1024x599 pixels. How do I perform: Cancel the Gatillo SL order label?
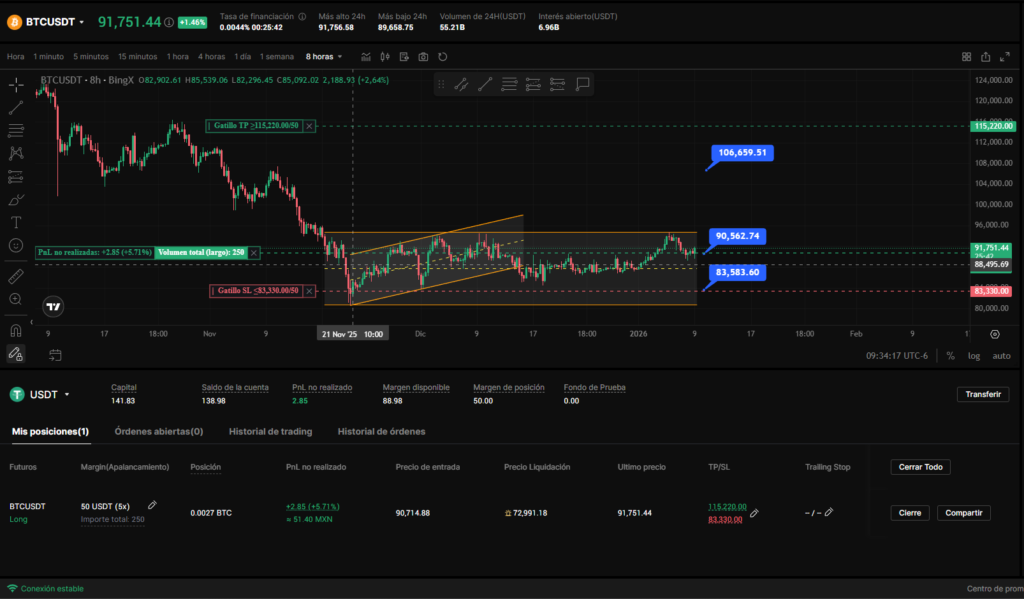click(310, 291)
